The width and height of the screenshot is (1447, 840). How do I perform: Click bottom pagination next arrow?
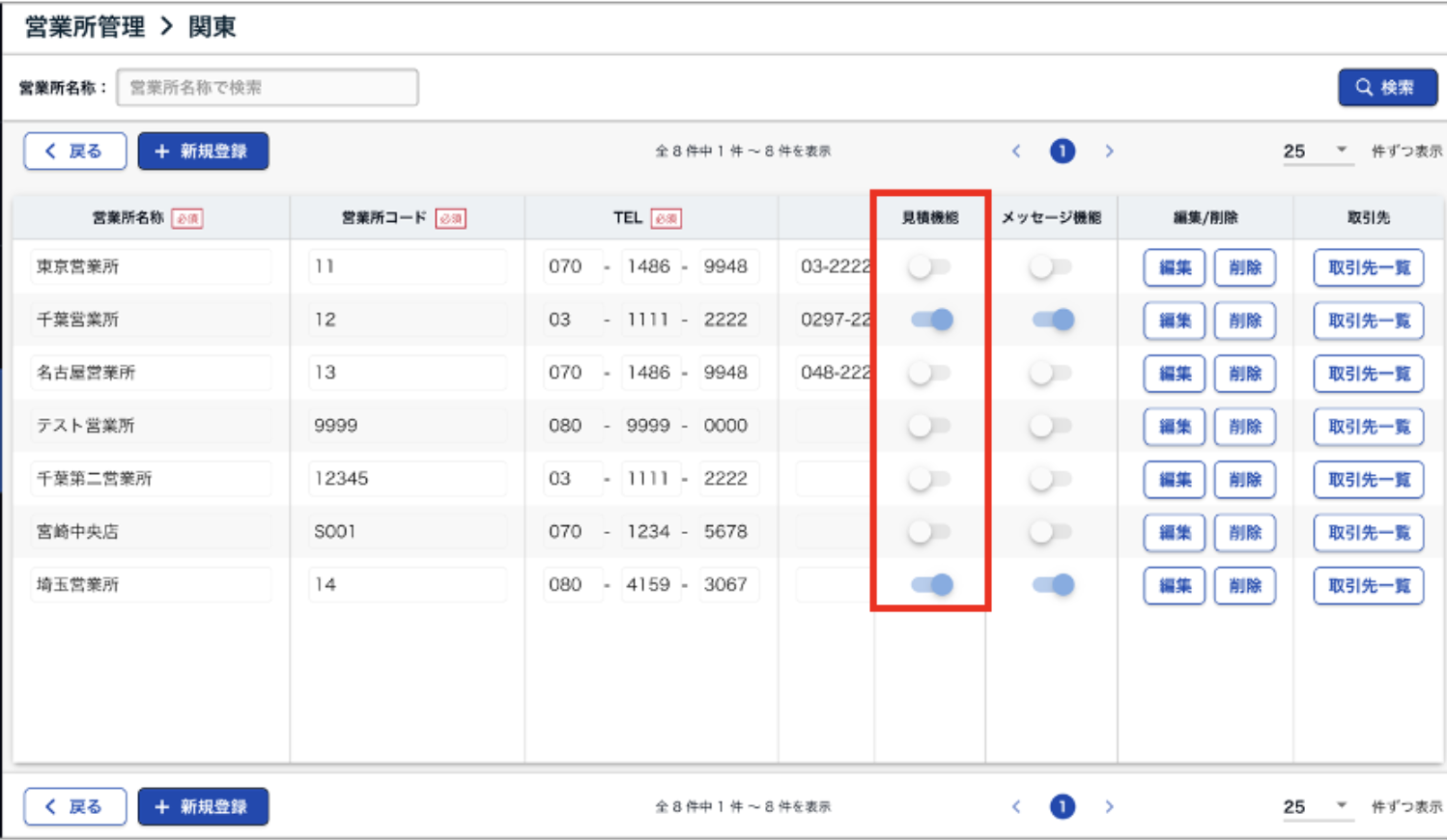pos(1109,806)
